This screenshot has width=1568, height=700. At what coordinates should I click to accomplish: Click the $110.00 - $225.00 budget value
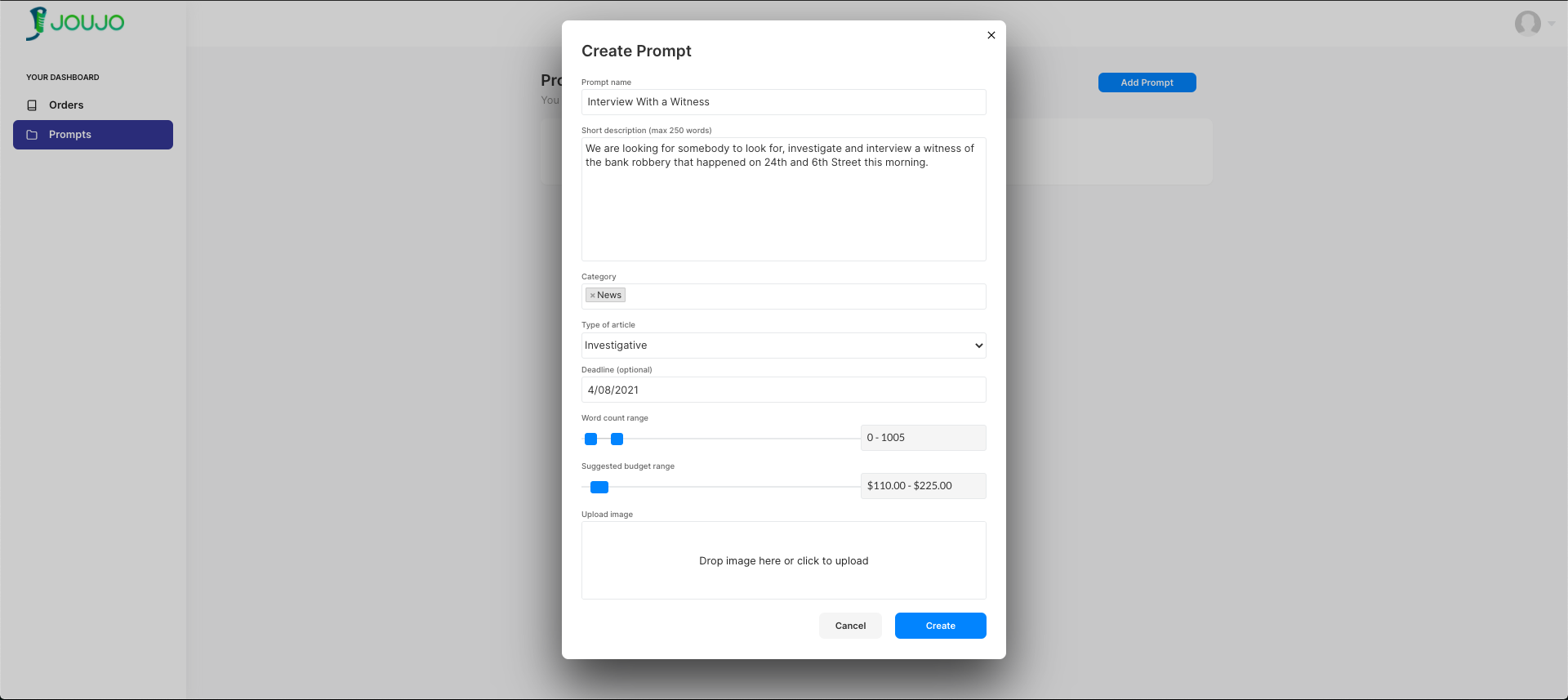[923, 486]
